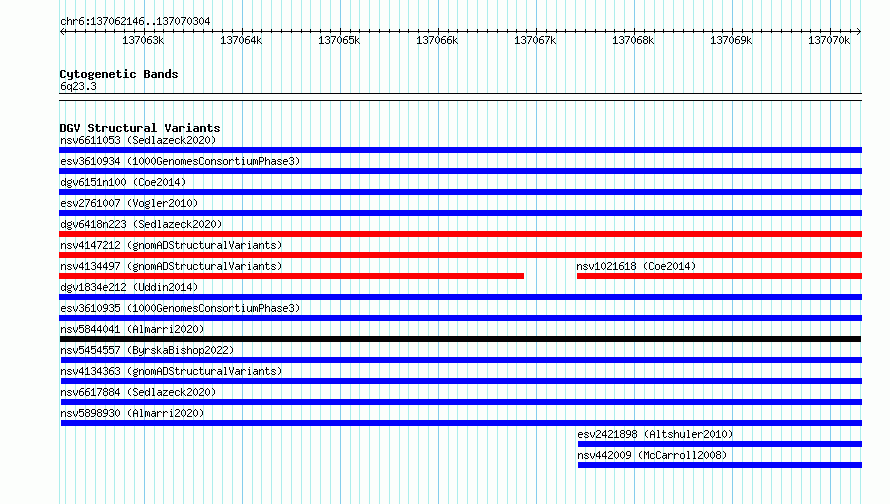This screenshot has width=890, height=504.
Task: Click the nsv5844041 (Almarri2020) variant label
Action: coord(132,329)
